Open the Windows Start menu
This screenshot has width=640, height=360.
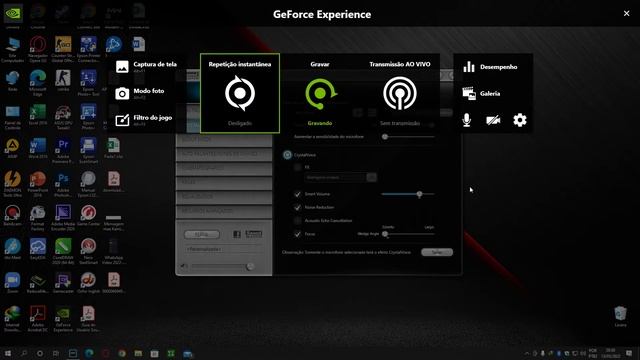coord(7,353)
